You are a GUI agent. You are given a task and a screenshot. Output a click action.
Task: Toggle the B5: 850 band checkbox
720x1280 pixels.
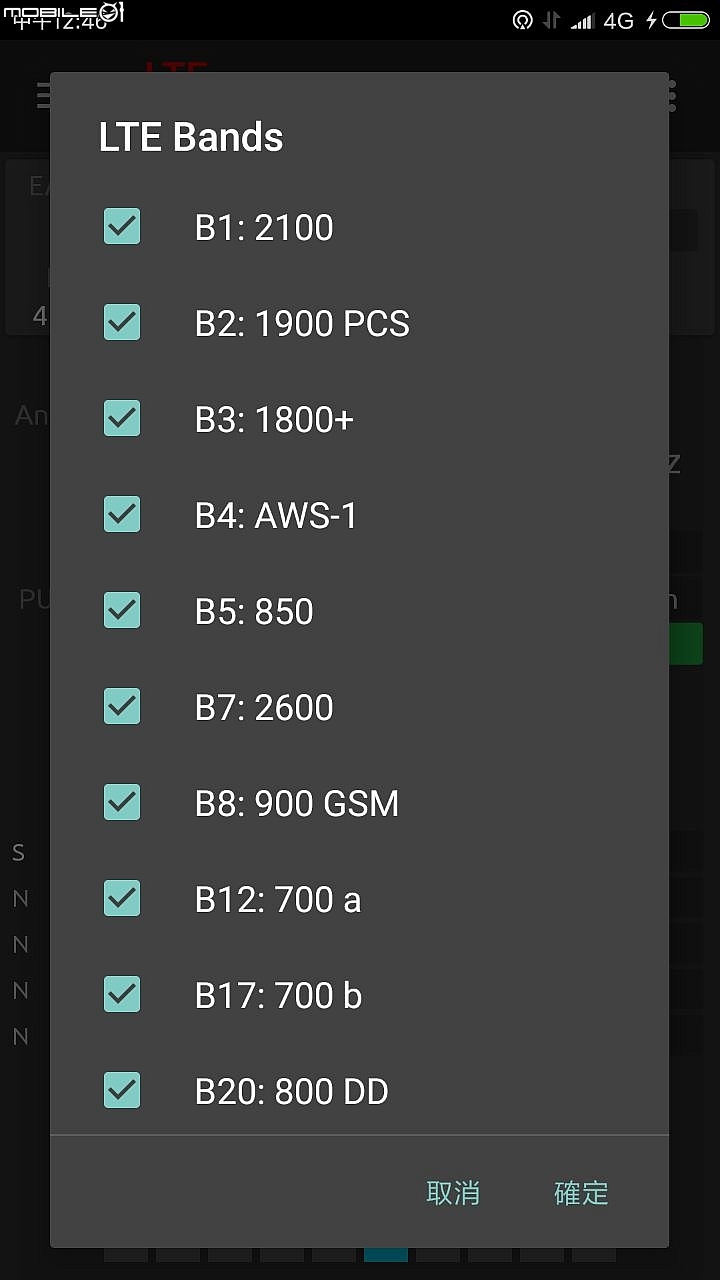(x=122, y=611)
